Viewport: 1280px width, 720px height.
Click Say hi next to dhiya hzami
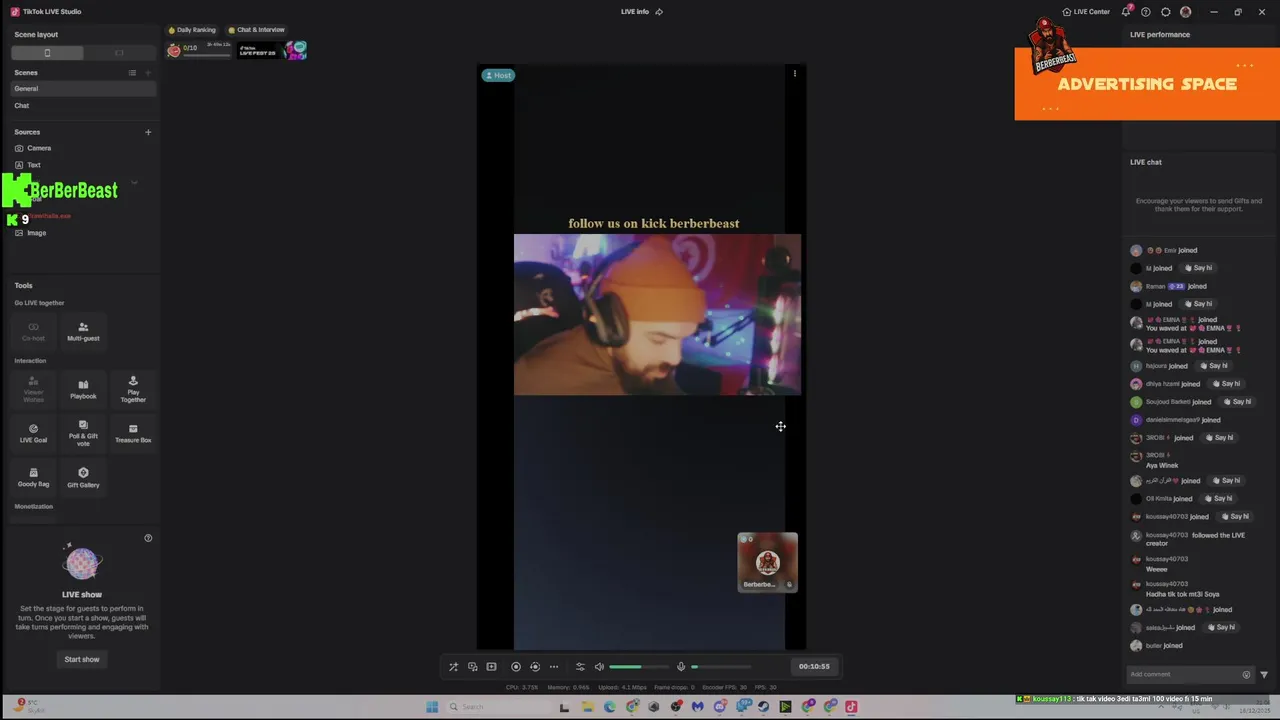pos(1228,384)
